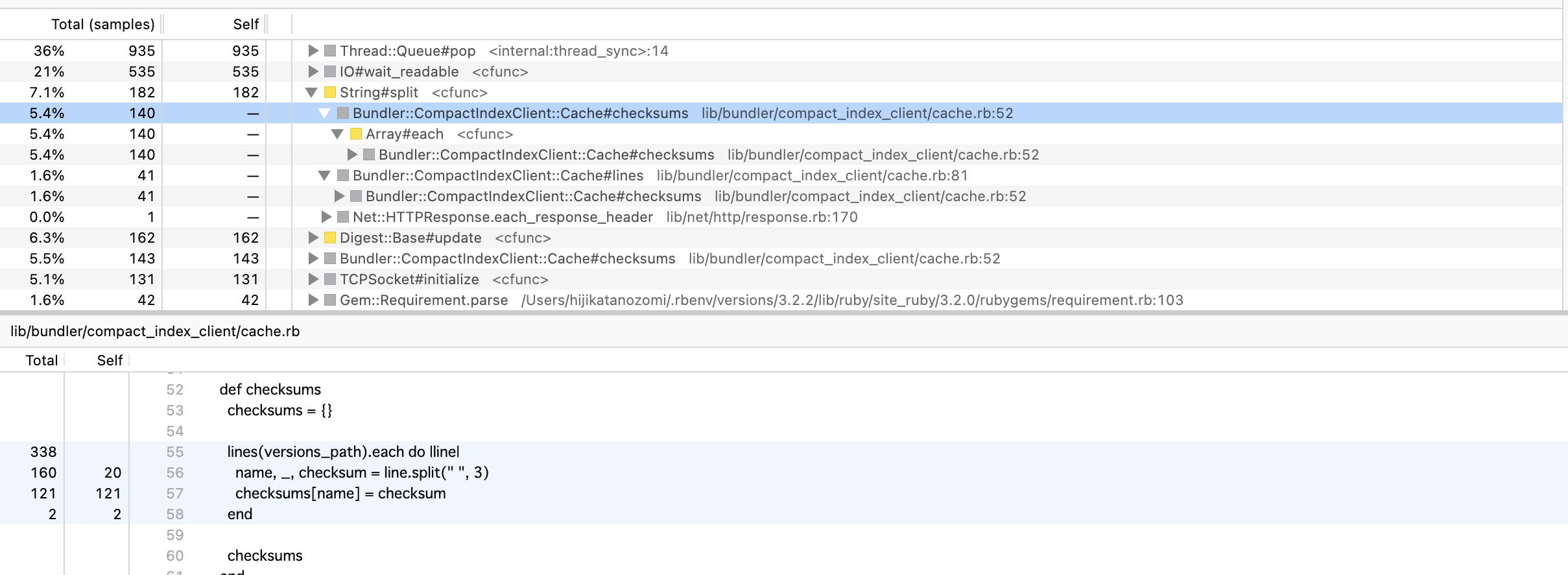The image size is (1568, 575).
Task: Collapse the Cache#lines row
Action: tap(325, 175)
